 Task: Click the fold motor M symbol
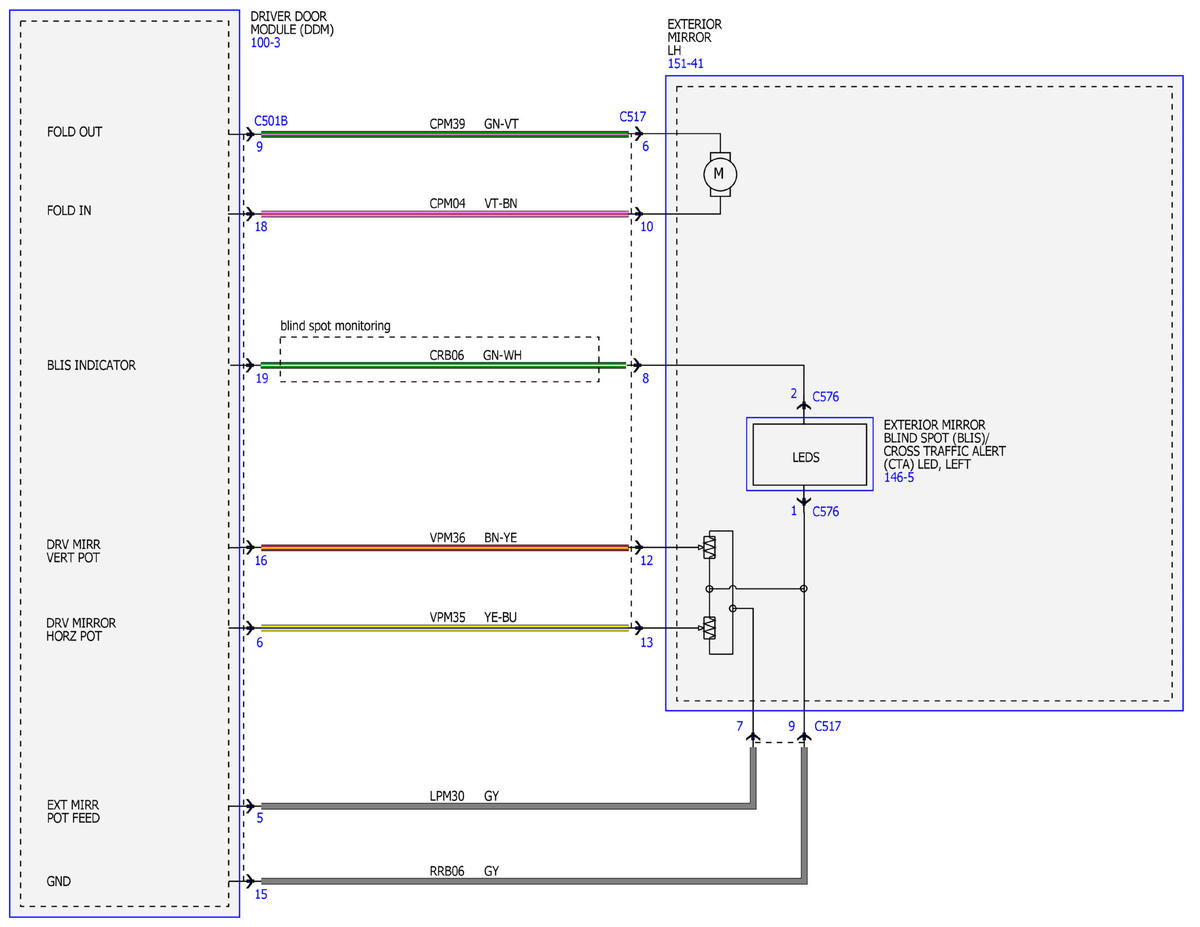(720, 174)
